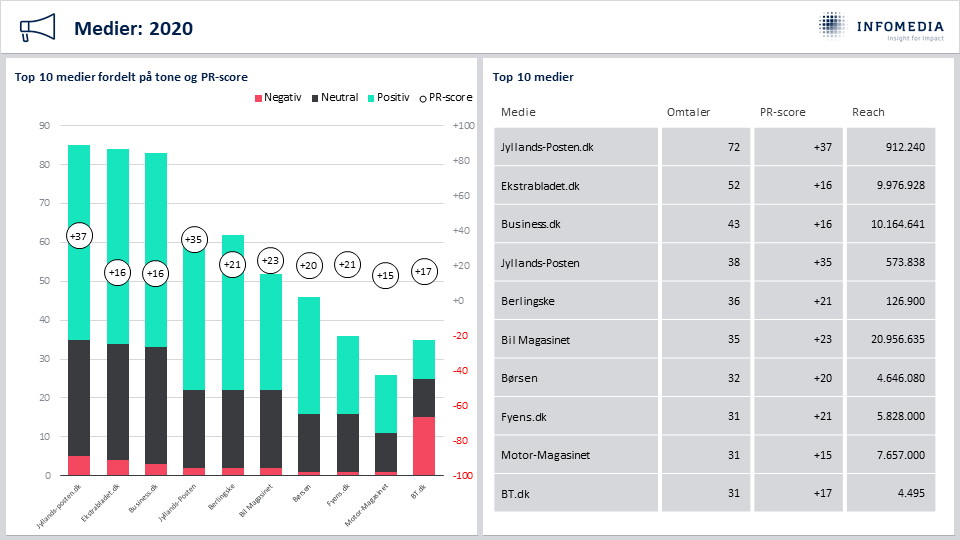
Task: Select the Motor-Magasinet table cell
Action: (576, 455)
